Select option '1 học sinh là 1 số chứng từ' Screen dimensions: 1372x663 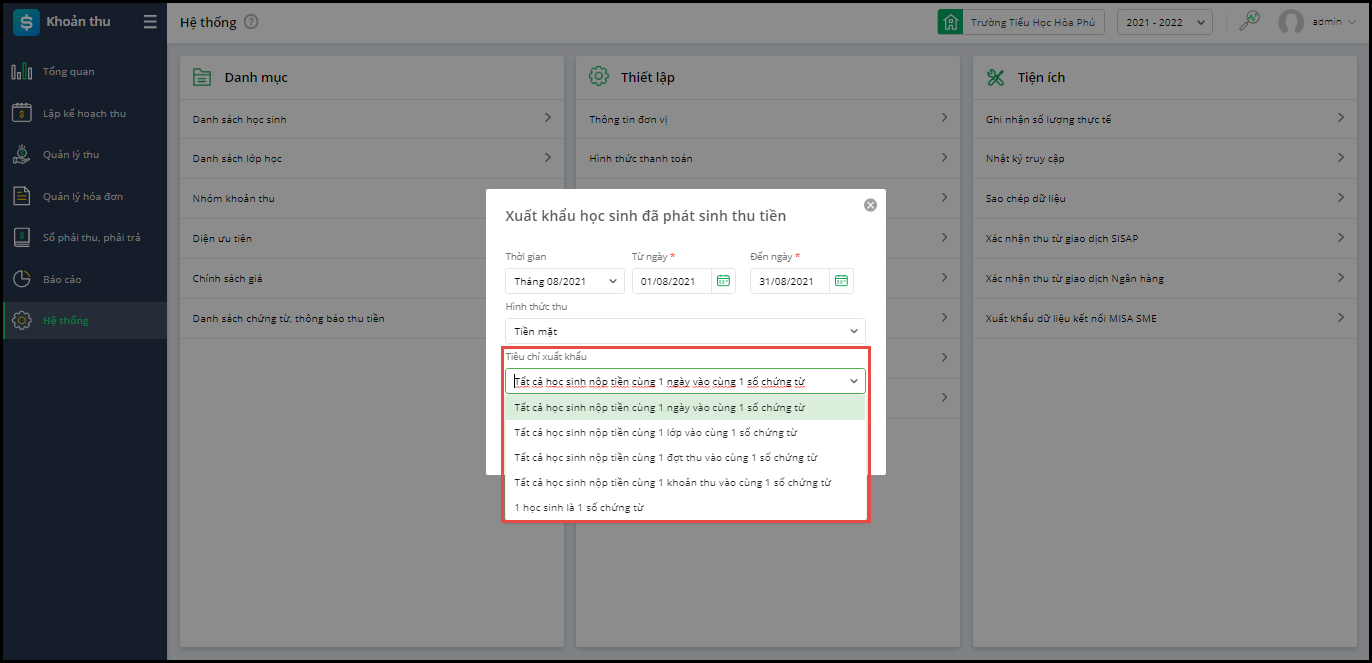pyautogui.click(x=579, y=507)
